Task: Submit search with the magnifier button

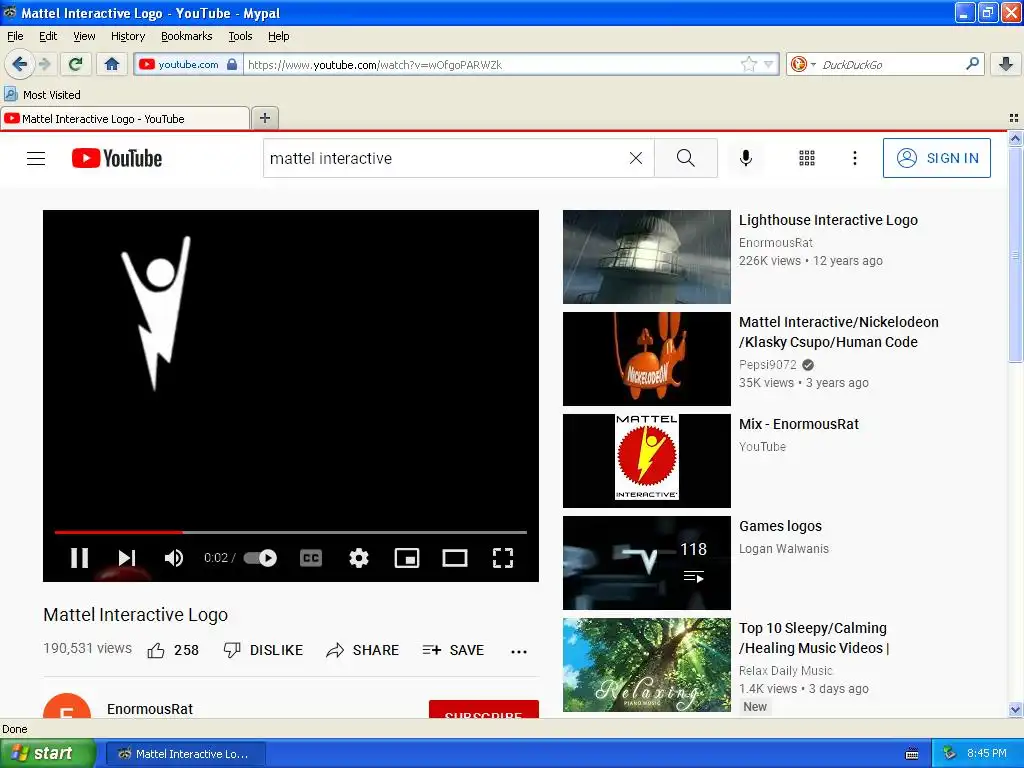Action: pos(686,158)
